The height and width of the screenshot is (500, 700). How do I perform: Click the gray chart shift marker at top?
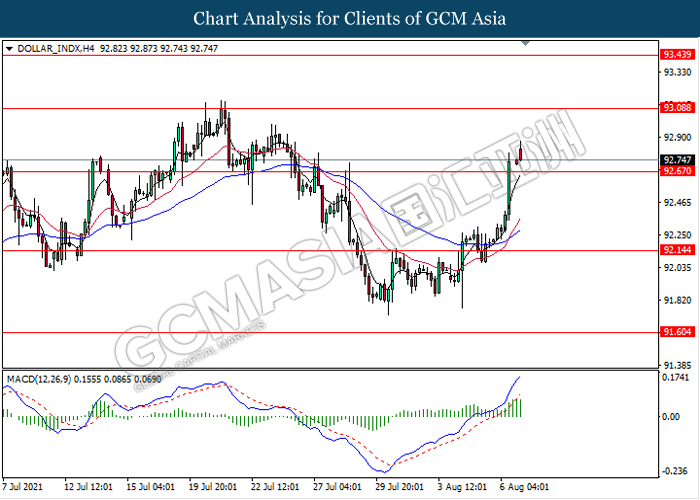[x=526, y=44]
